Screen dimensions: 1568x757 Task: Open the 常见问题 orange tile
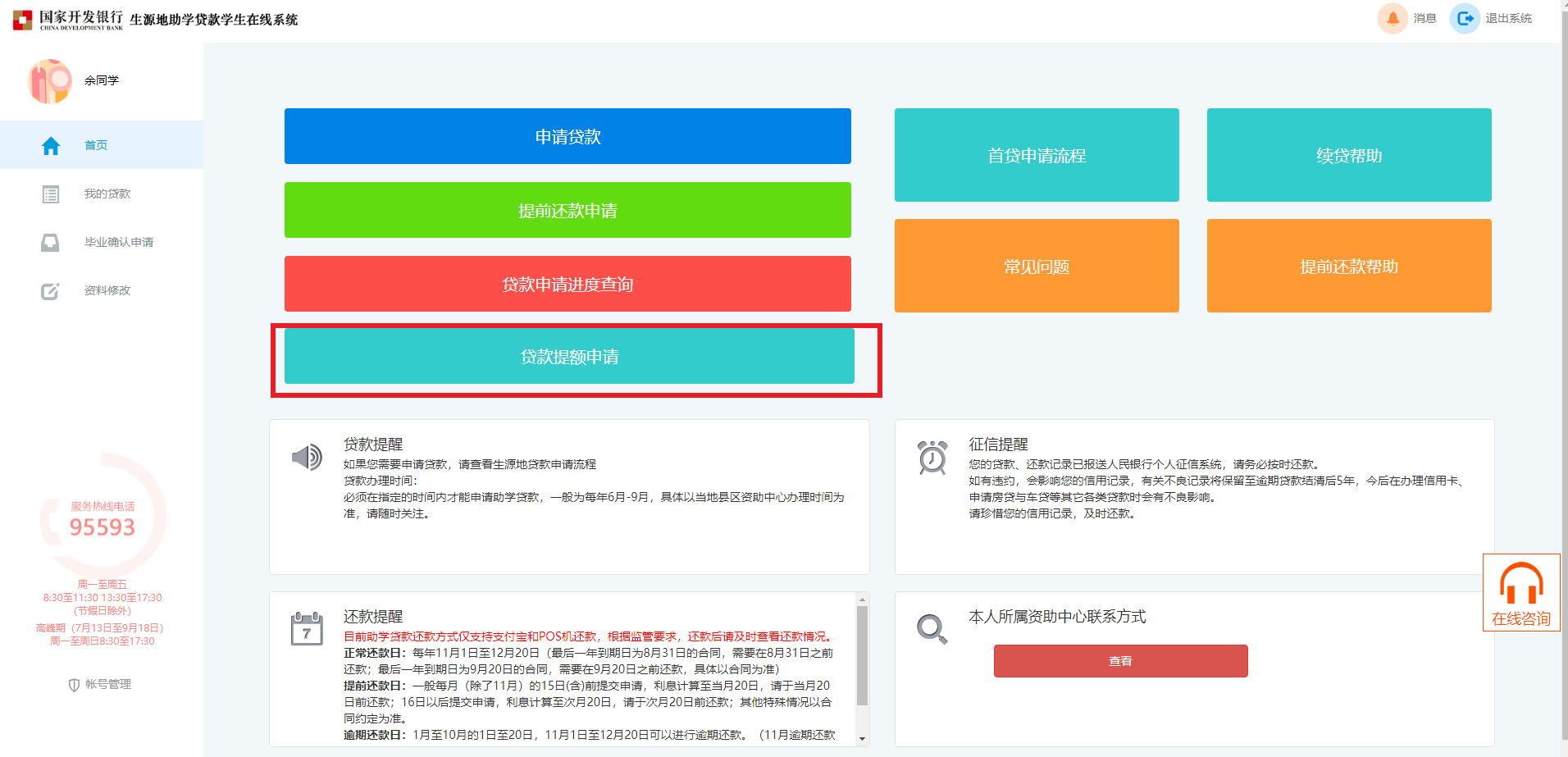point(1037,266)
